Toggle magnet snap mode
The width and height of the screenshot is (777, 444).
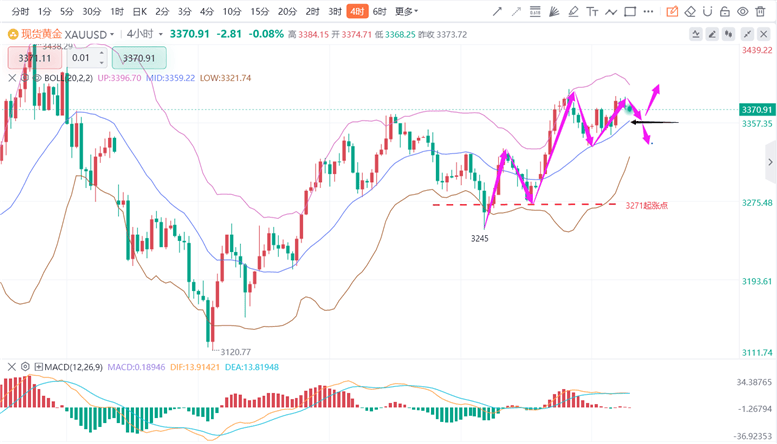707,11
